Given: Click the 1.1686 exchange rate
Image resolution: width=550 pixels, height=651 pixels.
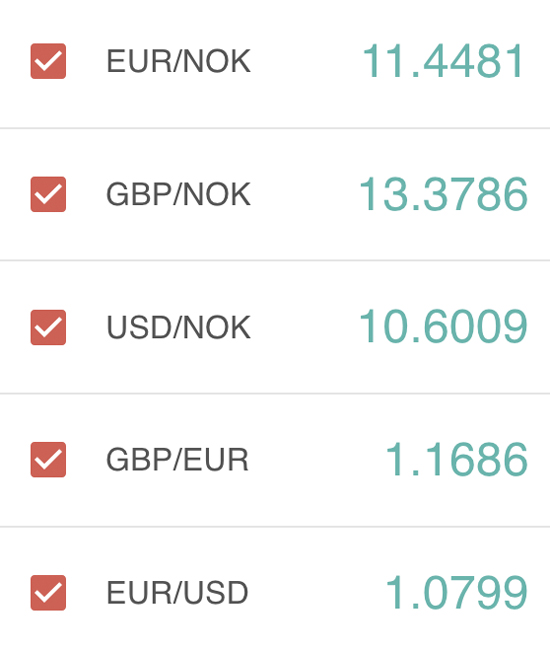Looking at the screenshot, I should (x=457, y=460).
